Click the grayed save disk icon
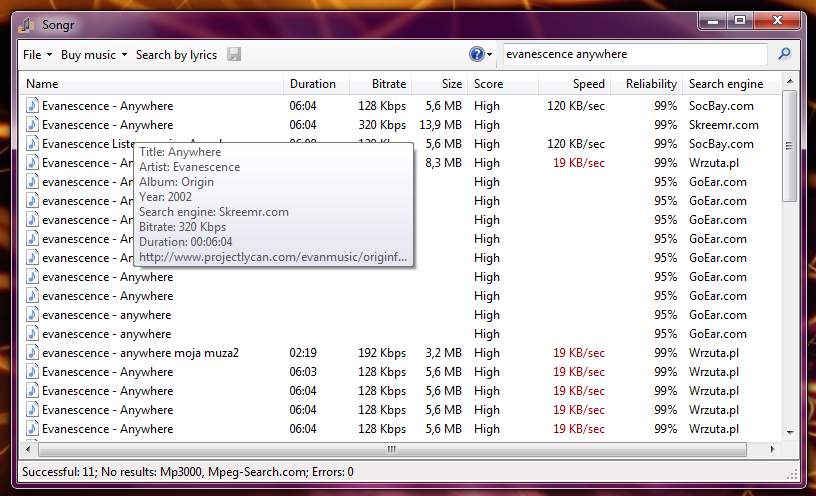 (234, 54)
